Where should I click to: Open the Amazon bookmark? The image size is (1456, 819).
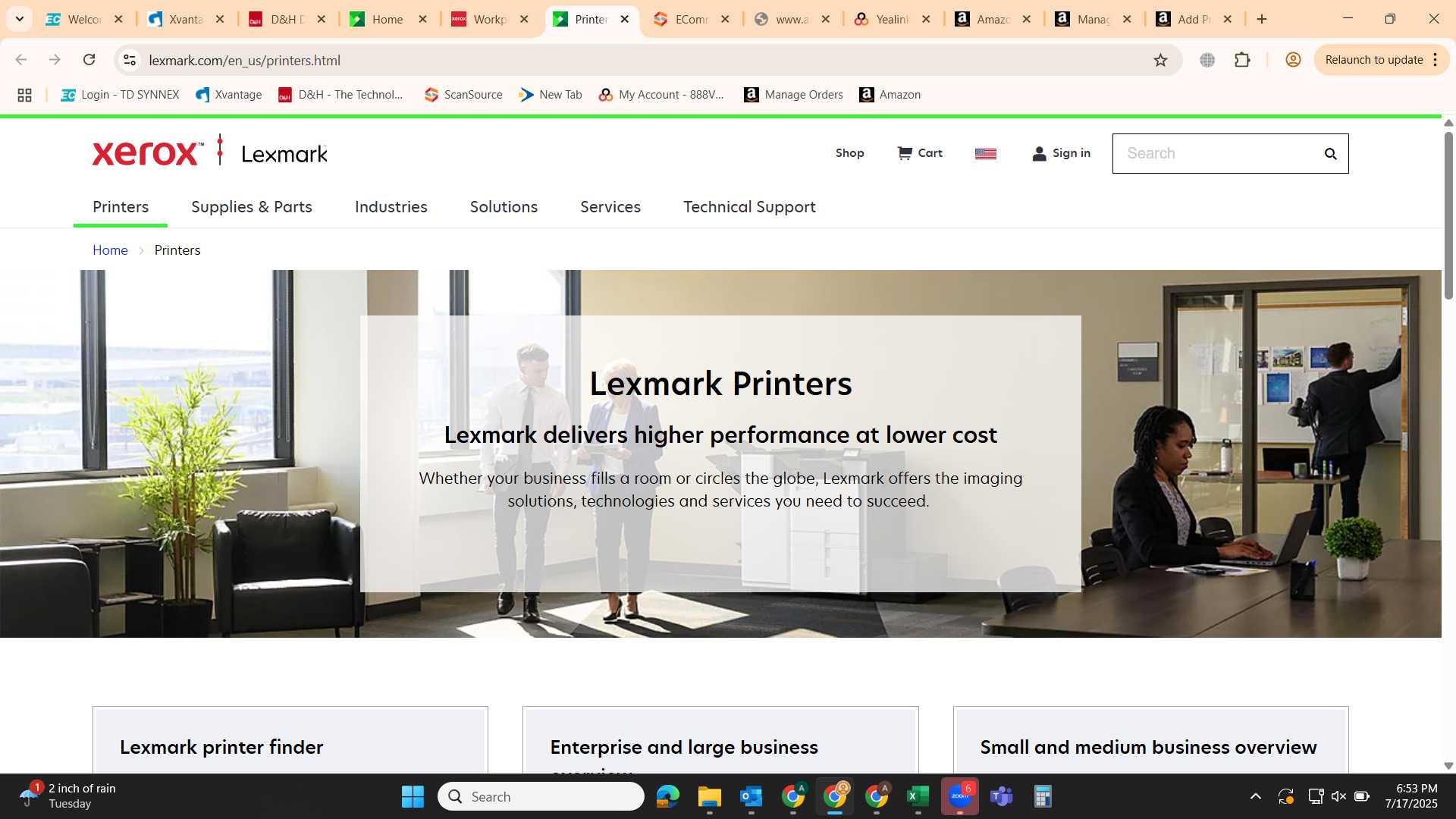pyautogui.click(x=890, y=95)
